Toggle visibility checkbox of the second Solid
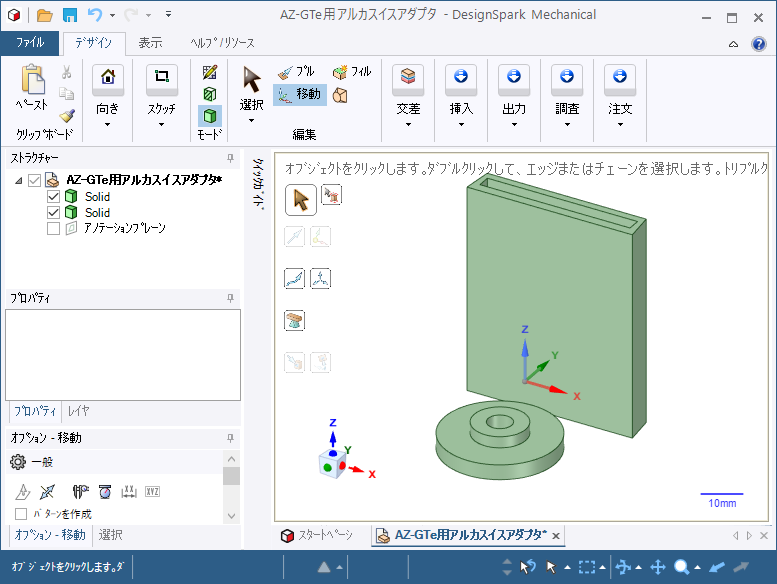The width and height of the screenshot is (777, 584). pyautogui.click(x=54, y=212)
